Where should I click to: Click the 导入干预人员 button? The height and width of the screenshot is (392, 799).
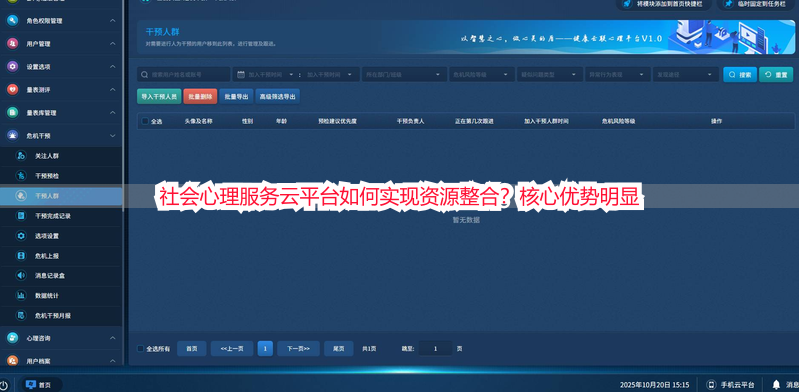pos(159,96)
